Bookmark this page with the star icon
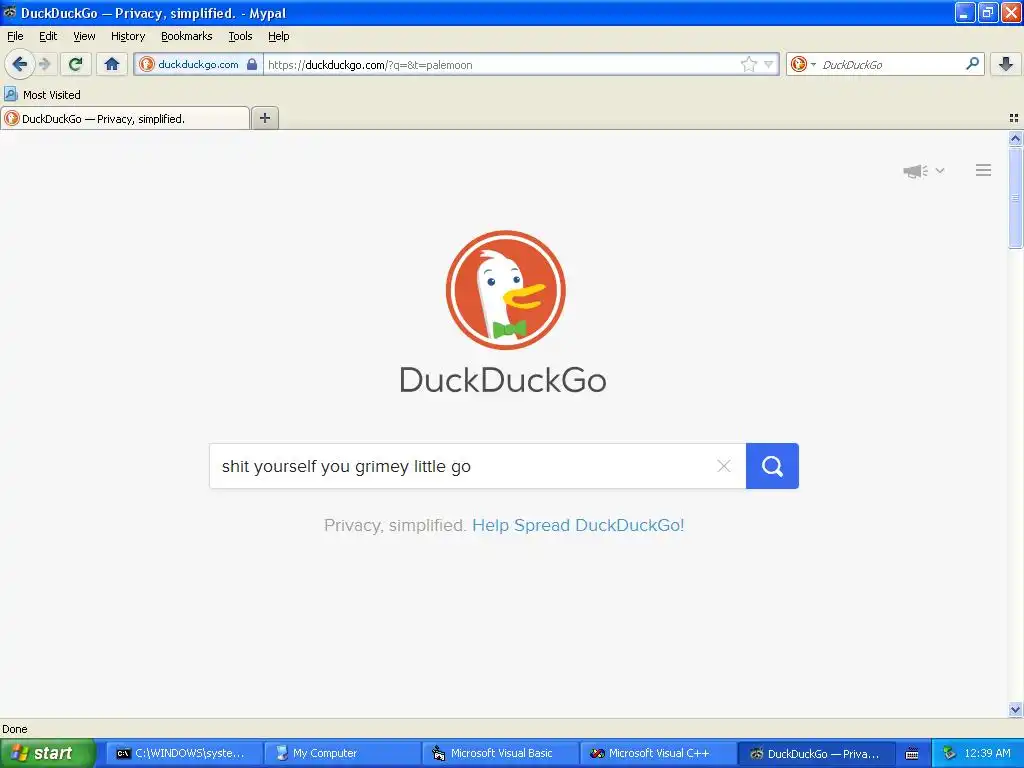1024x768 pixels. (748, 64)
